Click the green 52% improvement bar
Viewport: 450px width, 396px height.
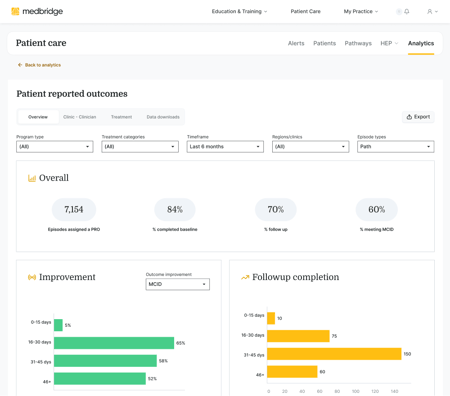click(100, 379)
